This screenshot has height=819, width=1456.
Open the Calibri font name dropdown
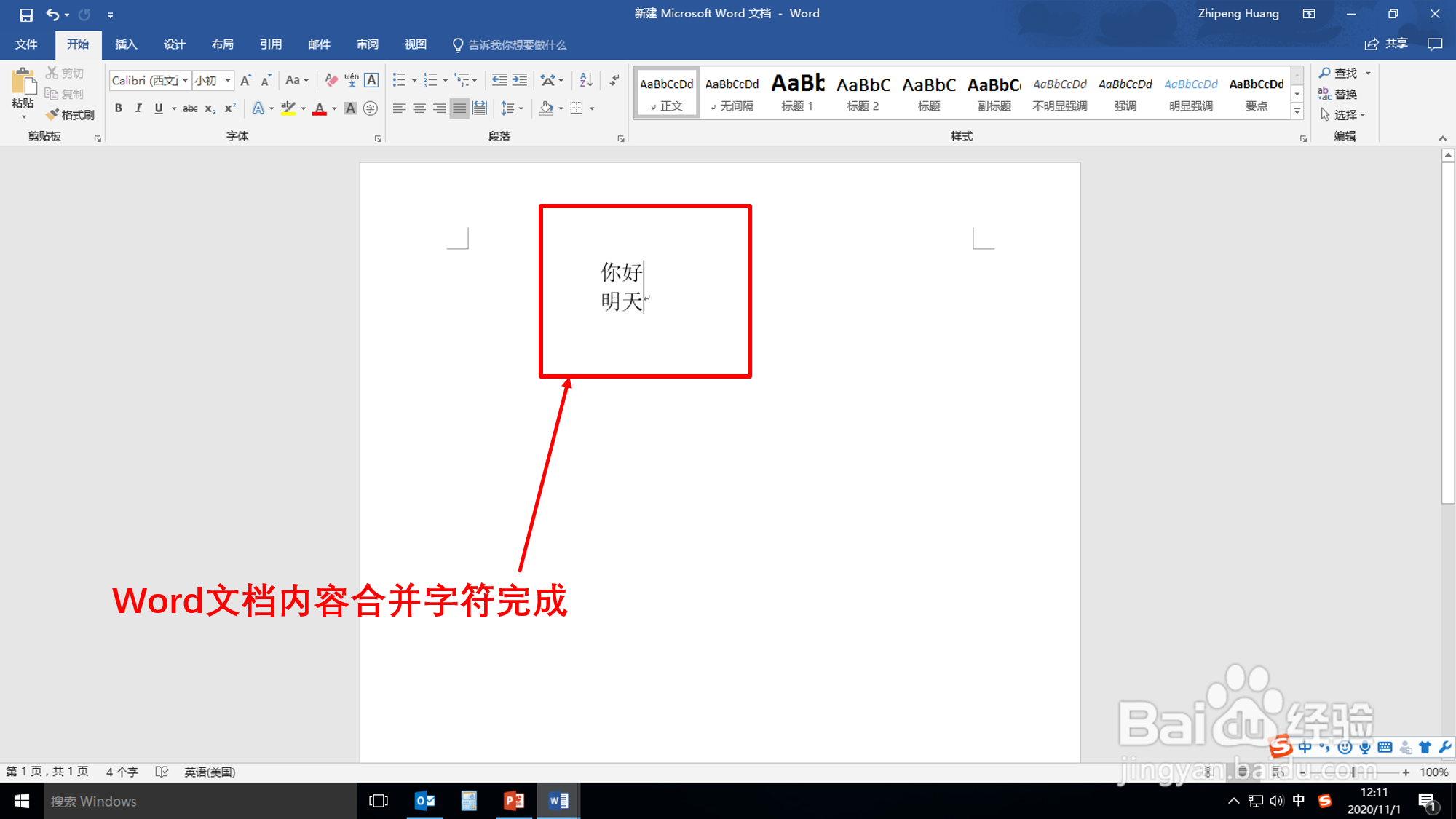coord(185,80)
